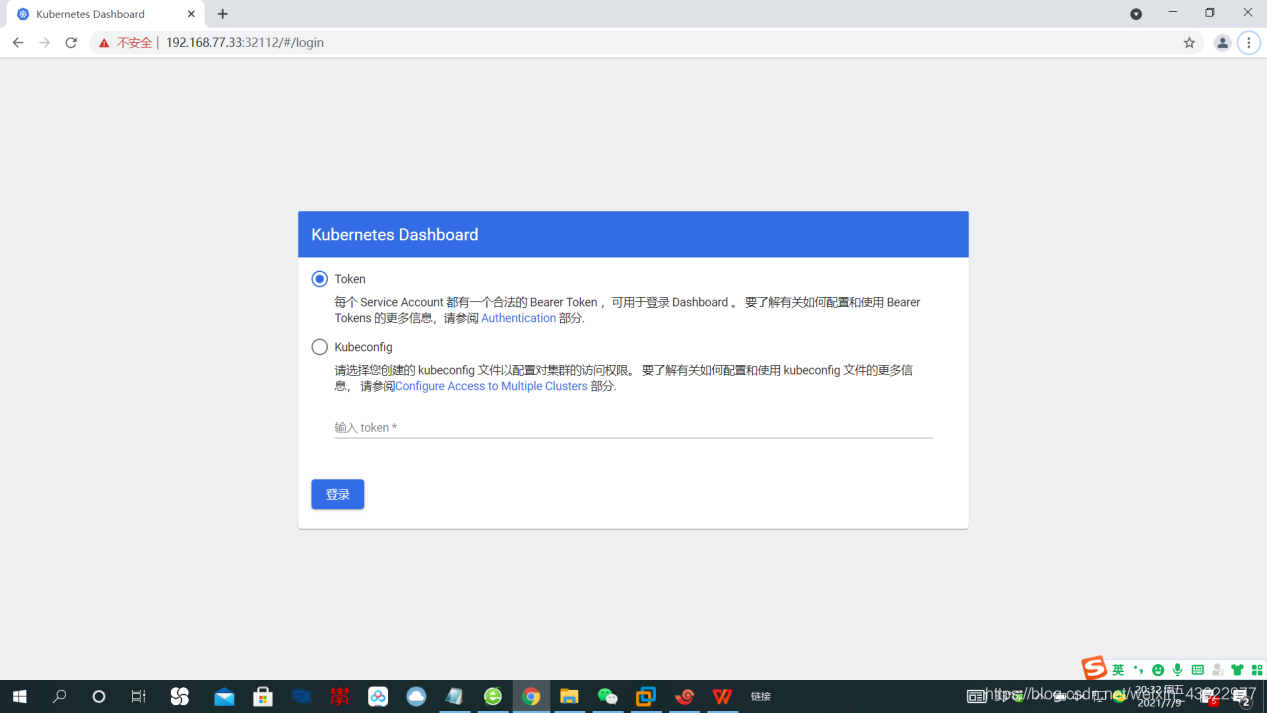
Task: Open Sogou soft keyboard icon
Action: pyautogui.click(x=1197, y=670)
